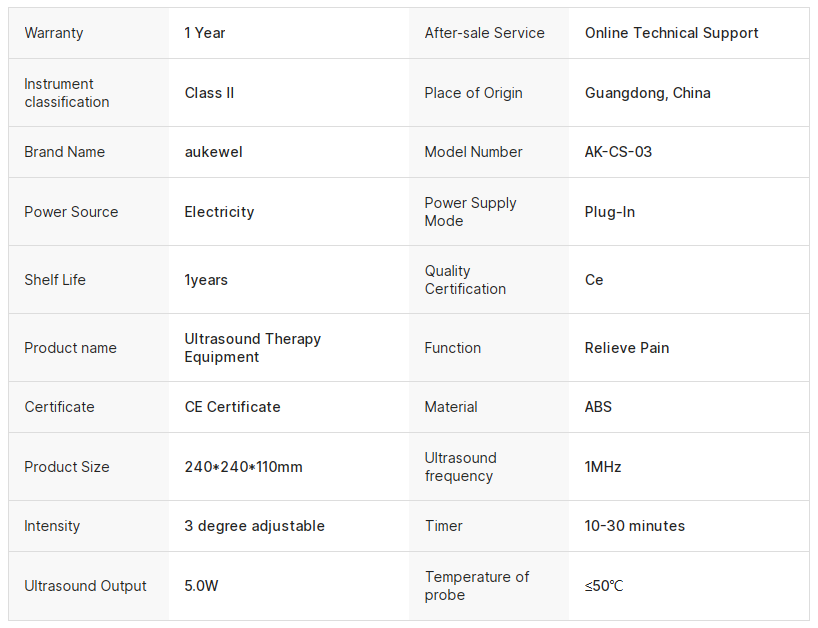Select the '1 Year' warranty value

[205, 33]
